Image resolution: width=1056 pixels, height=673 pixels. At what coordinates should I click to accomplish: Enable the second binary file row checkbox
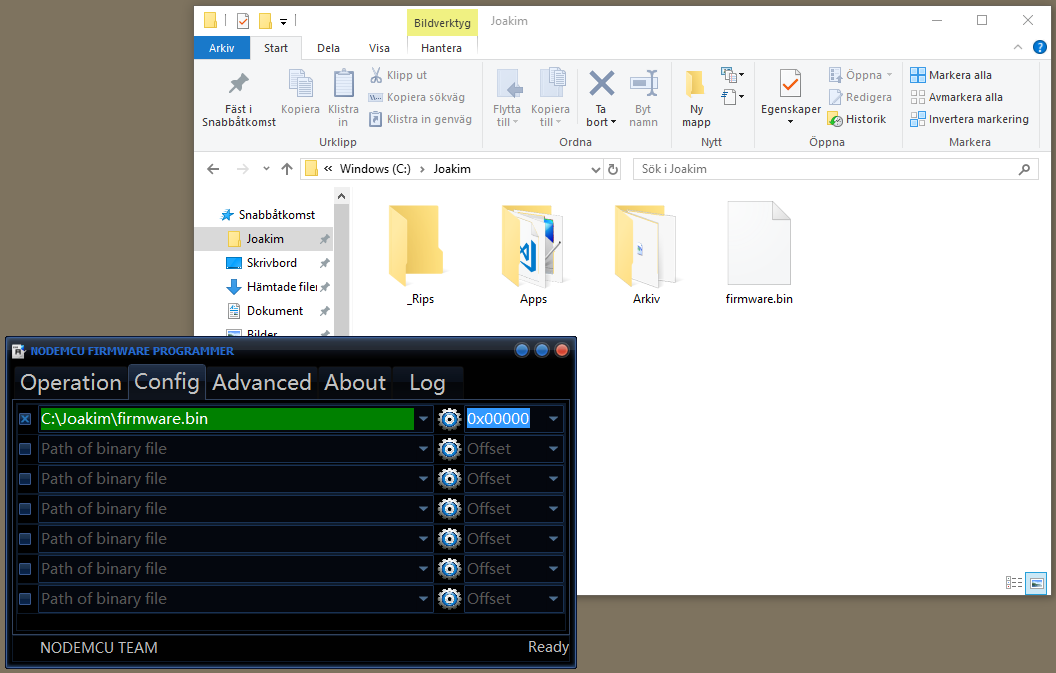coord(25,449)
